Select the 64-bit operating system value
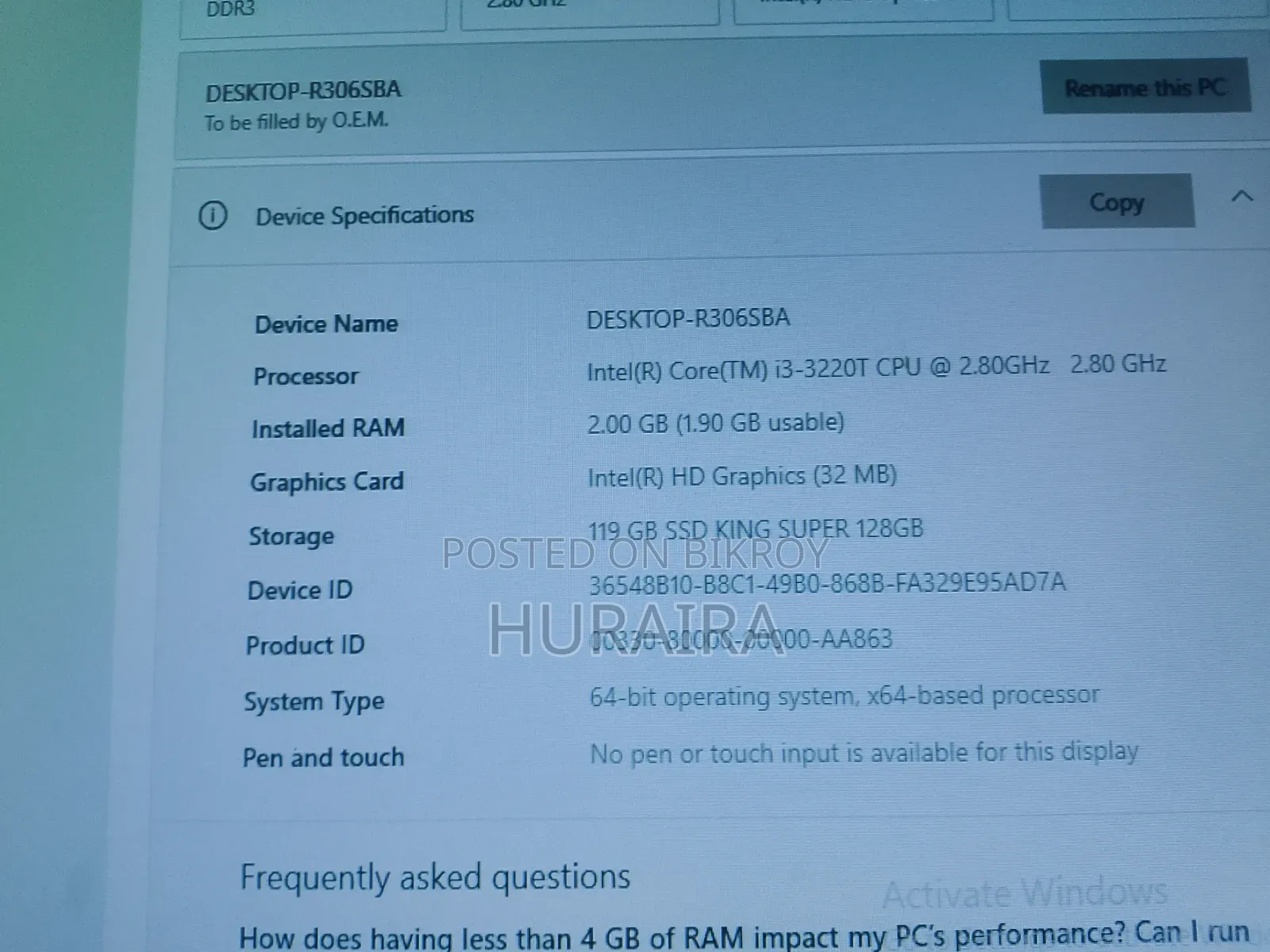Image resolution: width=1270 pixels, height=952 pixels. click(844, 696)
